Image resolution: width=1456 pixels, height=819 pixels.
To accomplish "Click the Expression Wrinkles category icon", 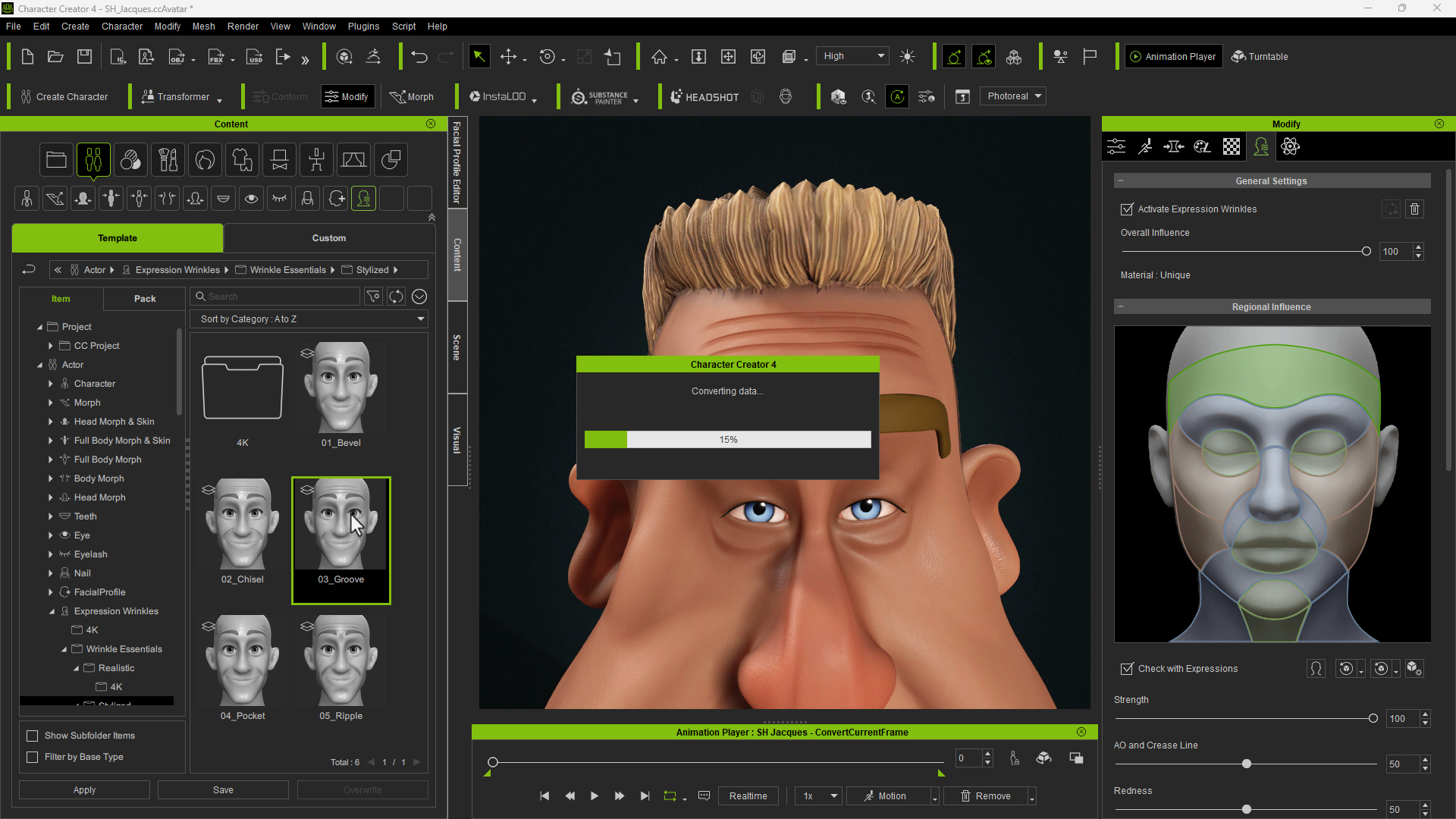I will point(364,199).
